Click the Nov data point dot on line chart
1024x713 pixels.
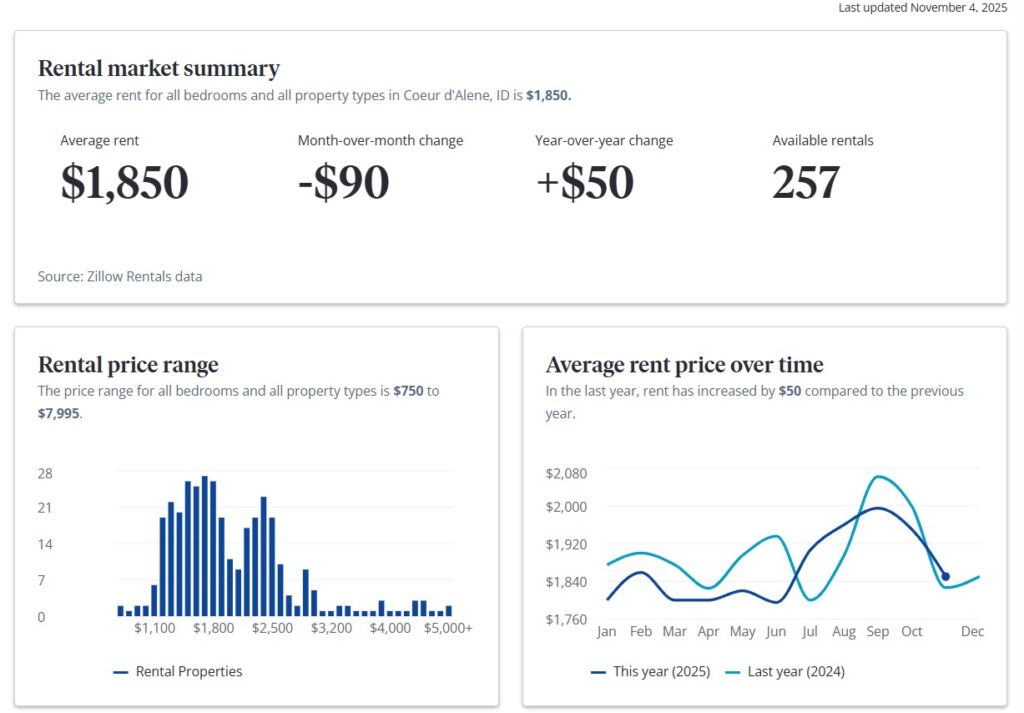(x=945, y=576)
